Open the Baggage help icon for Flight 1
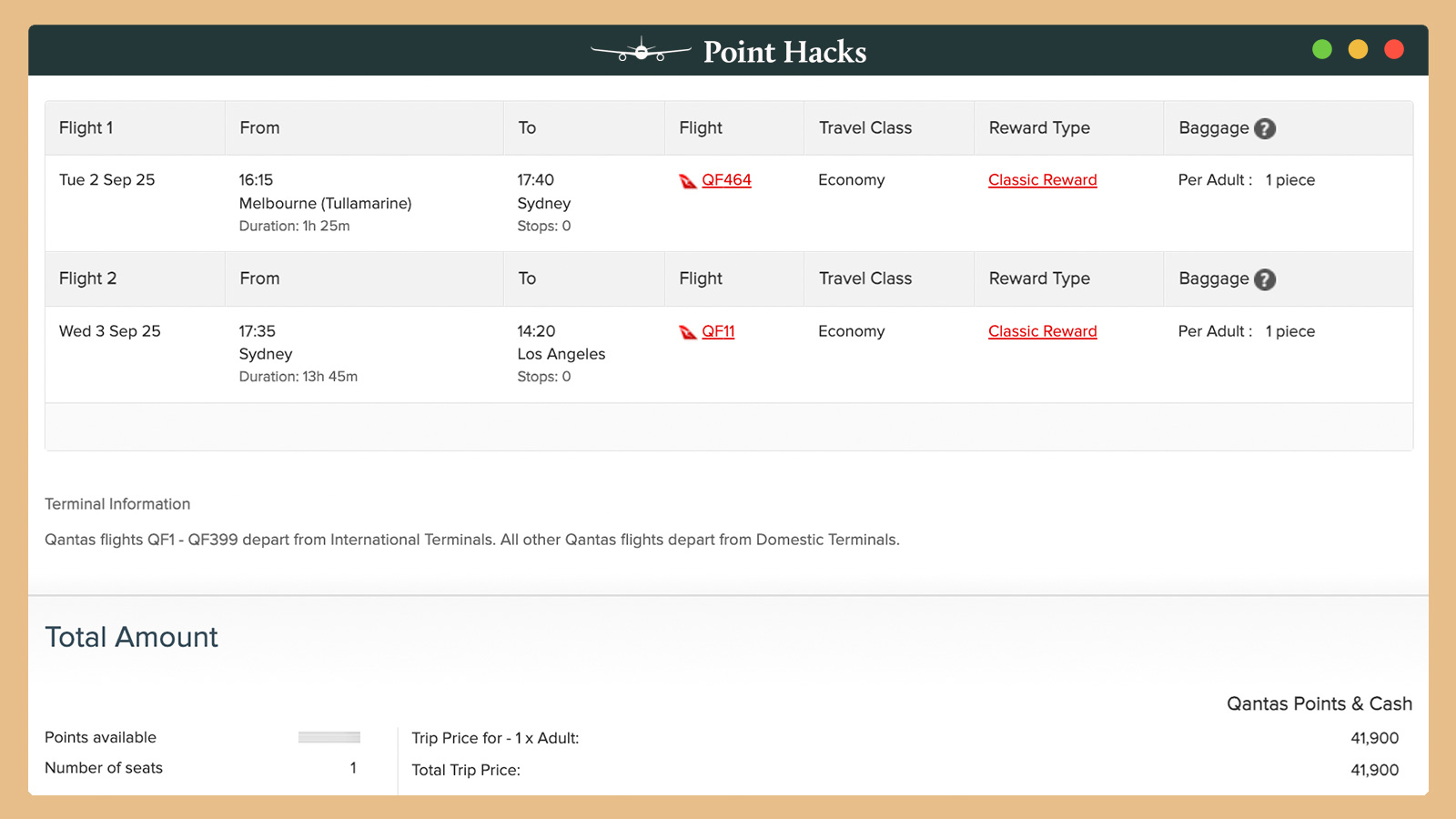The image size is (1456, 819). 1265,129
